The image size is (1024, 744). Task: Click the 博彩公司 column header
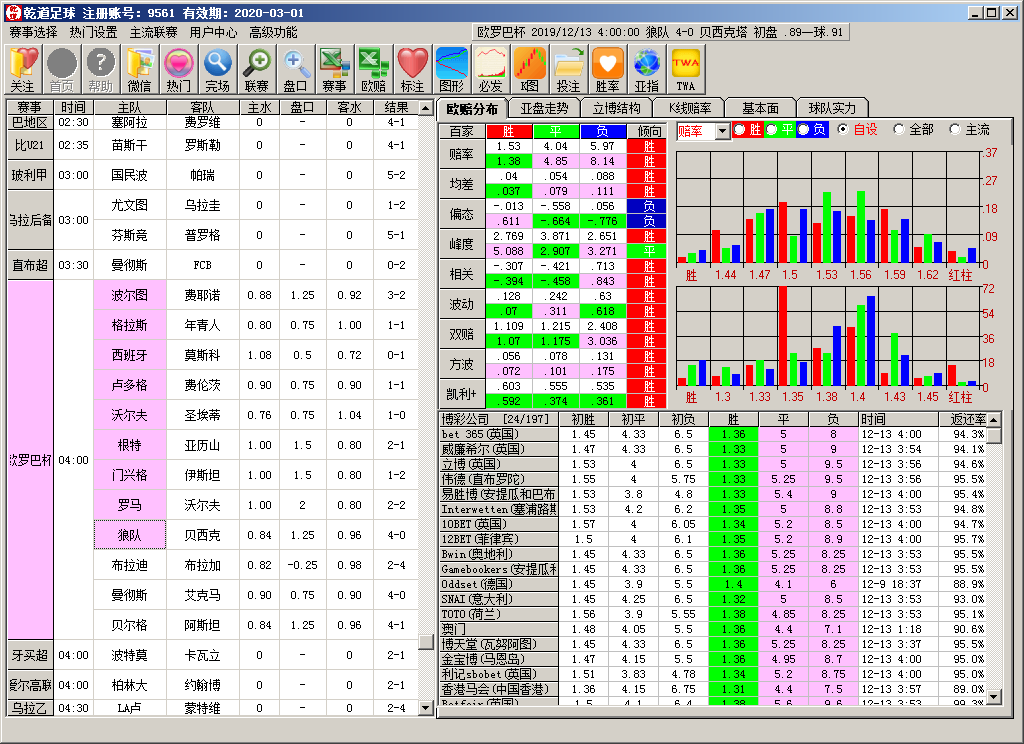tap(499, 419)
